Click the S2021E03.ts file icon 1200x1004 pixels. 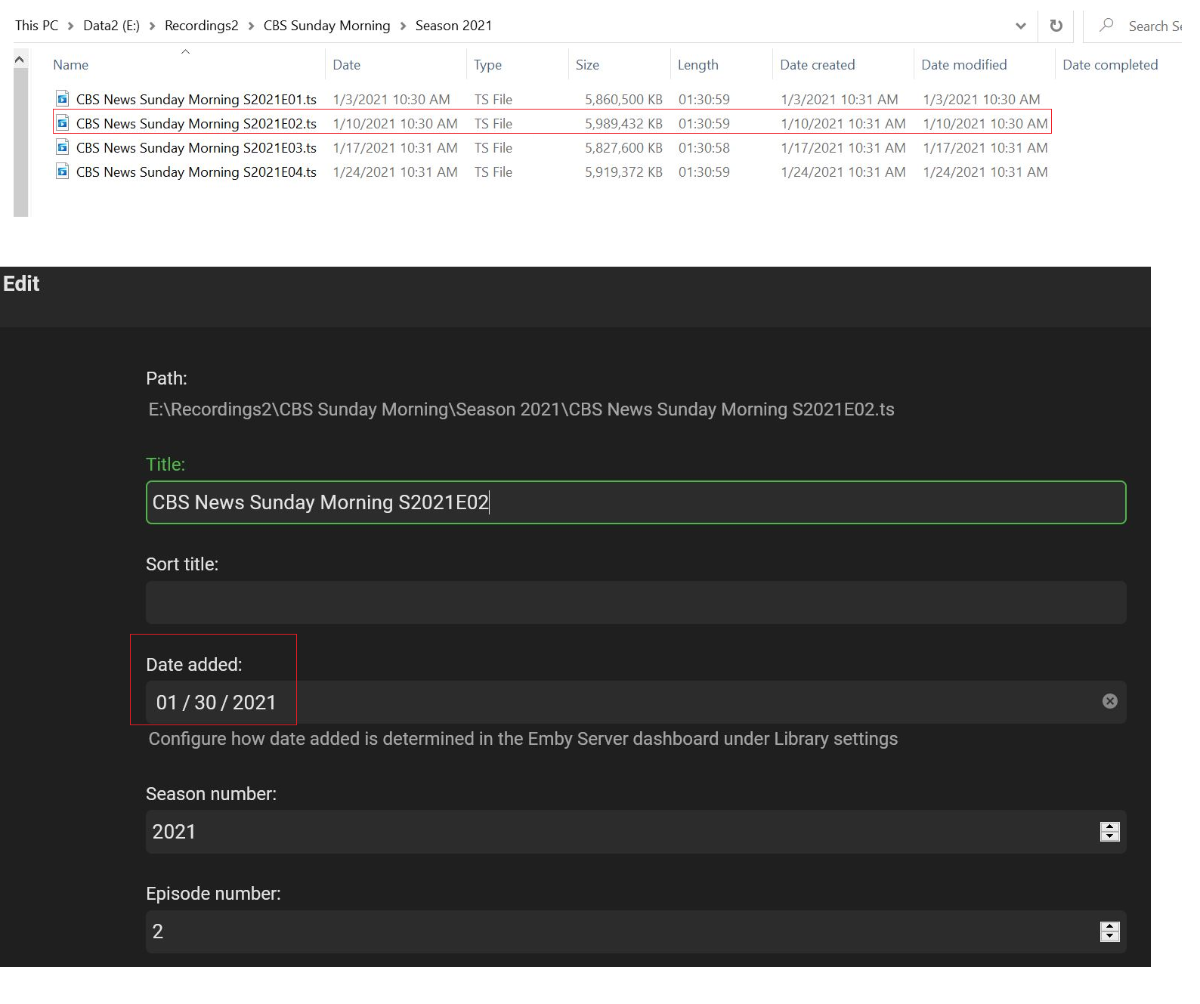coord(63,148)
